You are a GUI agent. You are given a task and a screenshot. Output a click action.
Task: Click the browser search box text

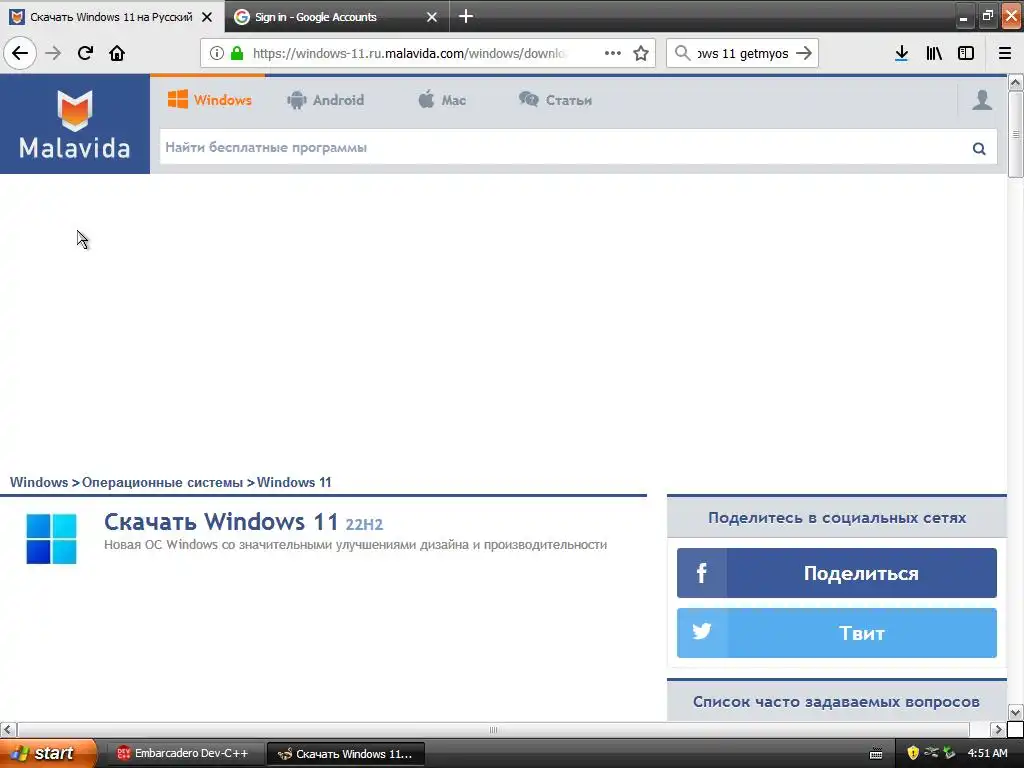click(743, 53)
